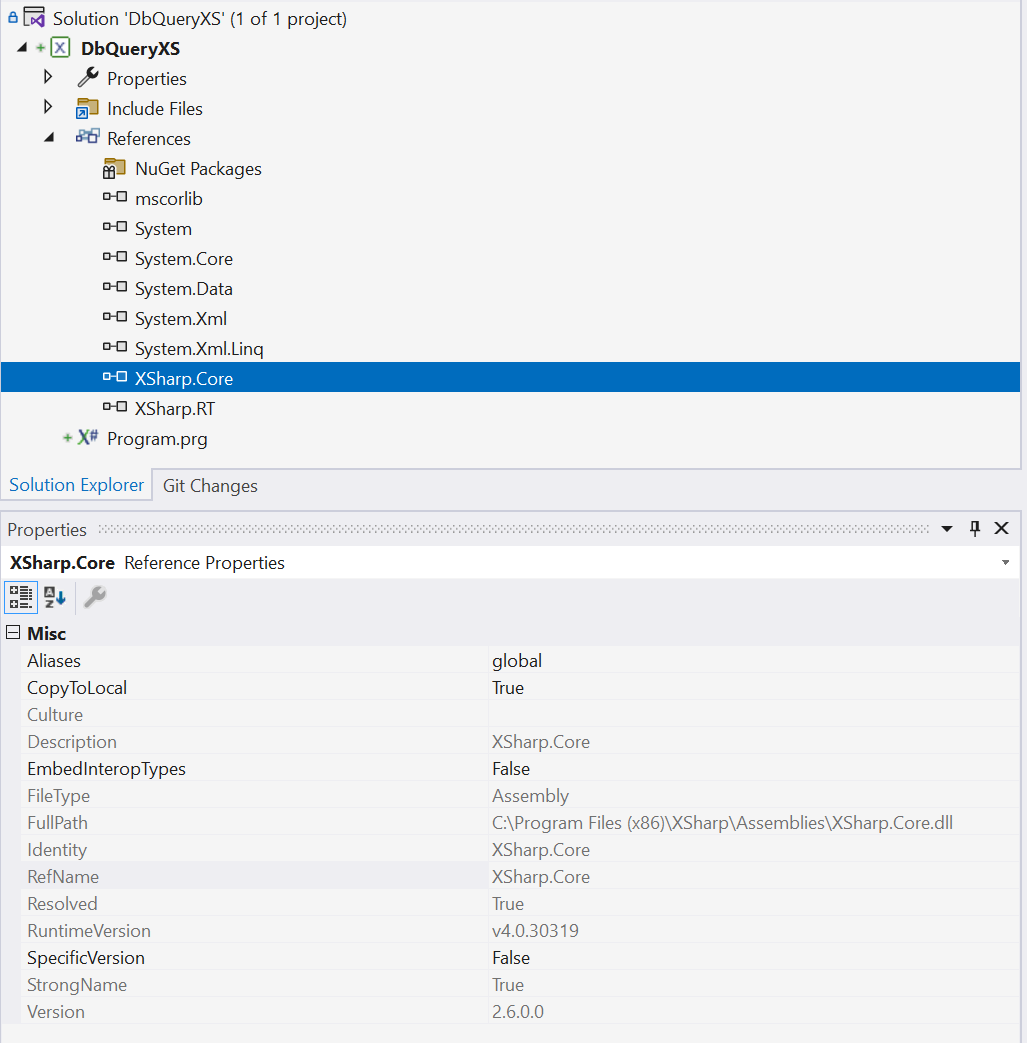Expand the Properties tree node
The width and height of the screenshot is (1027, 1043).
(48, 76)
